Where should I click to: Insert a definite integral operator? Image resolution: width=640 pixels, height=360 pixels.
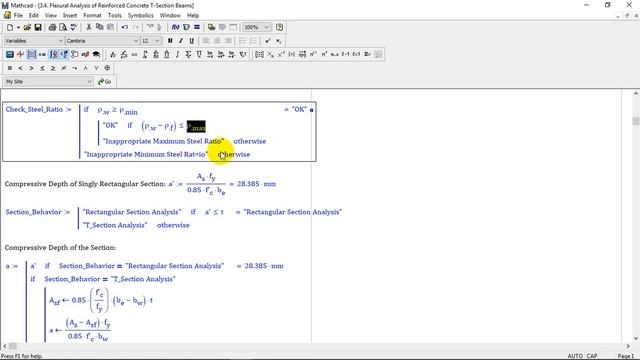[x=145, y=54]
